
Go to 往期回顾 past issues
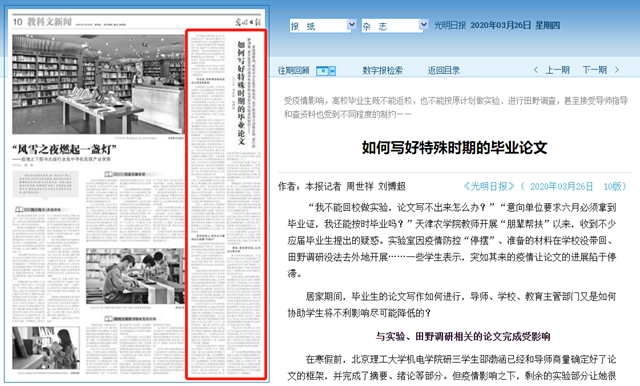pos(294,70)
